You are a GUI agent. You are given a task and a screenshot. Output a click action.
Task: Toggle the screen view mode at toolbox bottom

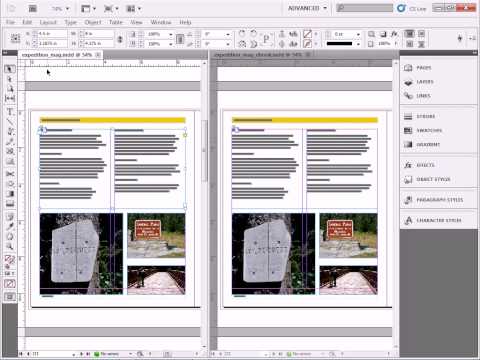pyautogui.click(x=10, y=297)
